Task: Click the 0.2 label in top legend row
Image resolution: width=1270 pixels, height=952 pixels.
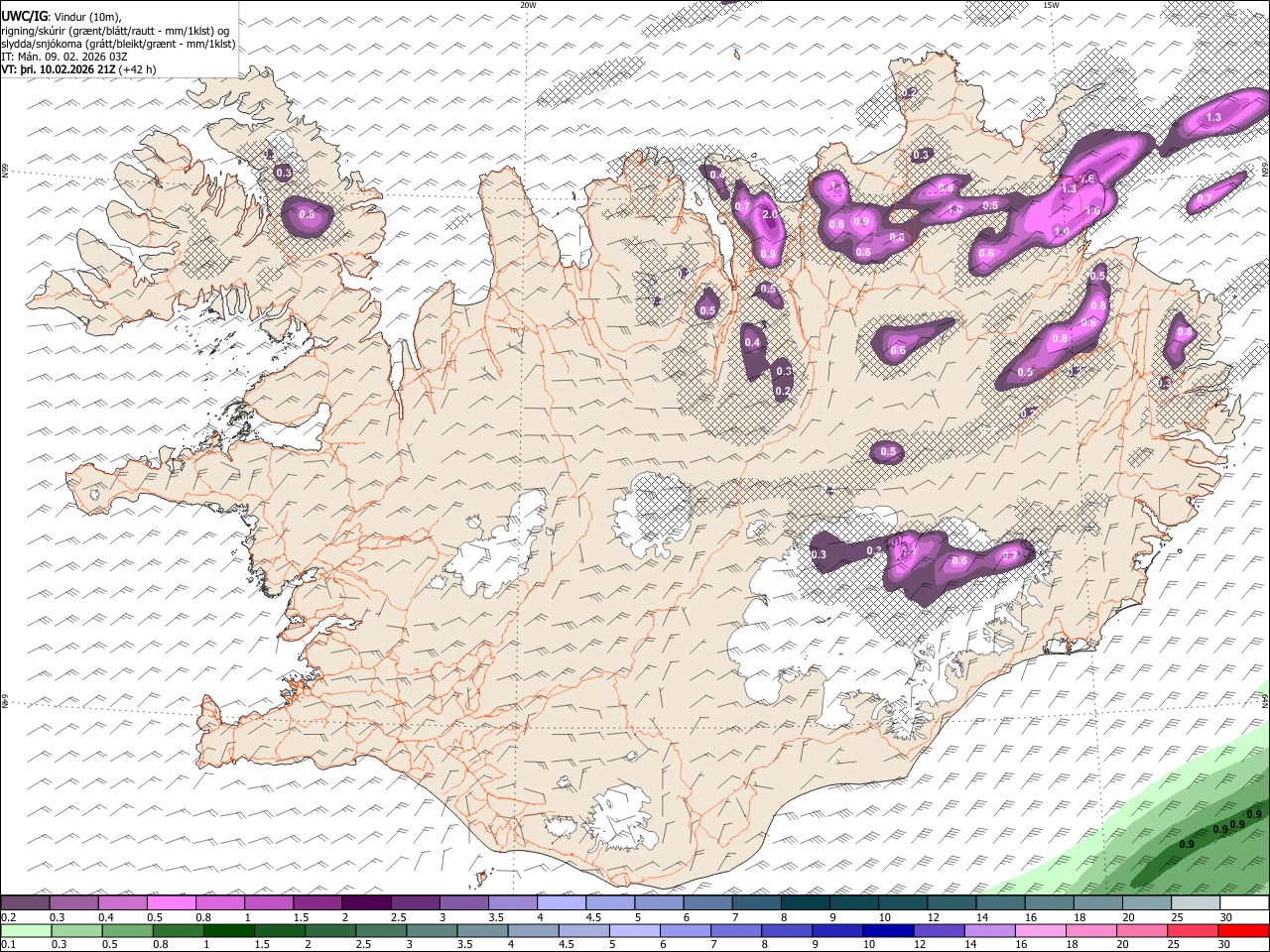Action: [8, 917]
